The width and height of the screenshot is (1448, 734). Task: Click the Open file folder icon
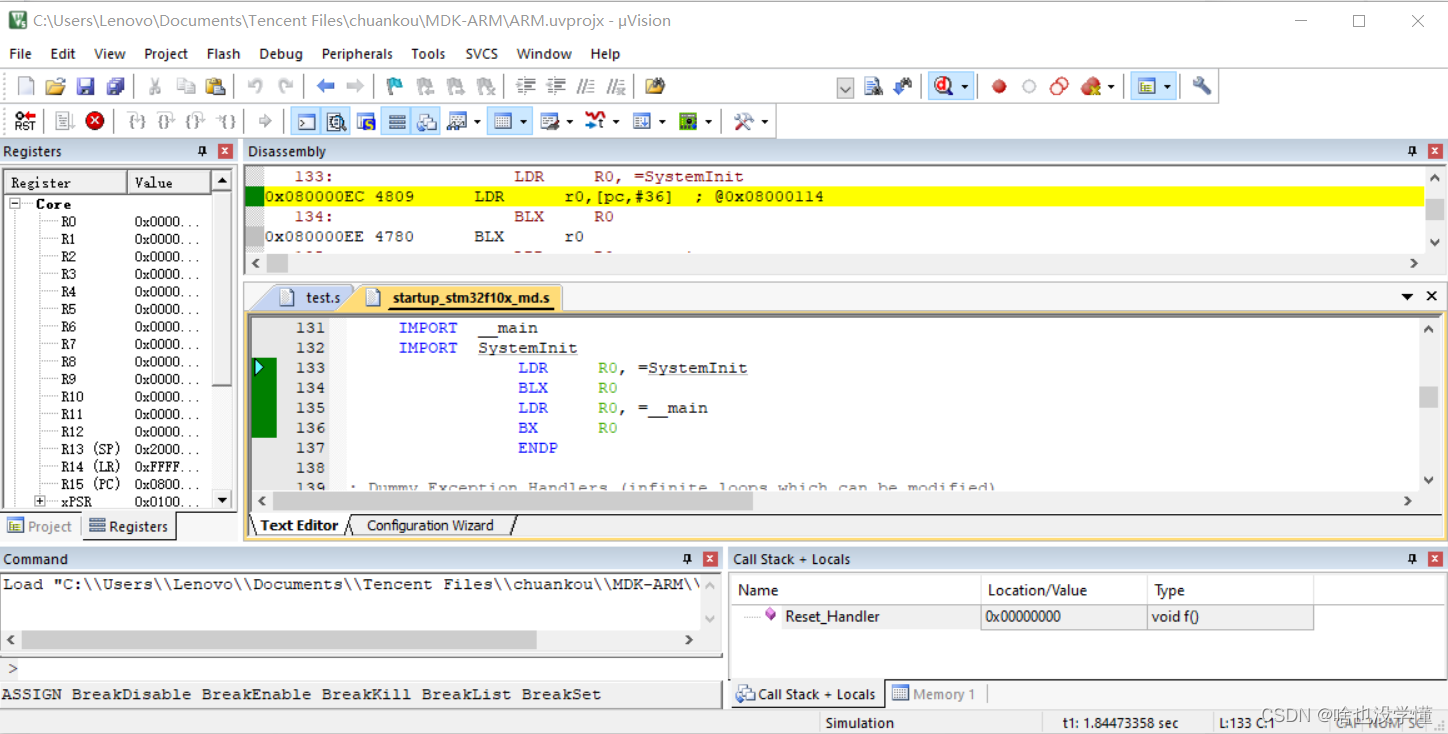[x=56, y=86]
